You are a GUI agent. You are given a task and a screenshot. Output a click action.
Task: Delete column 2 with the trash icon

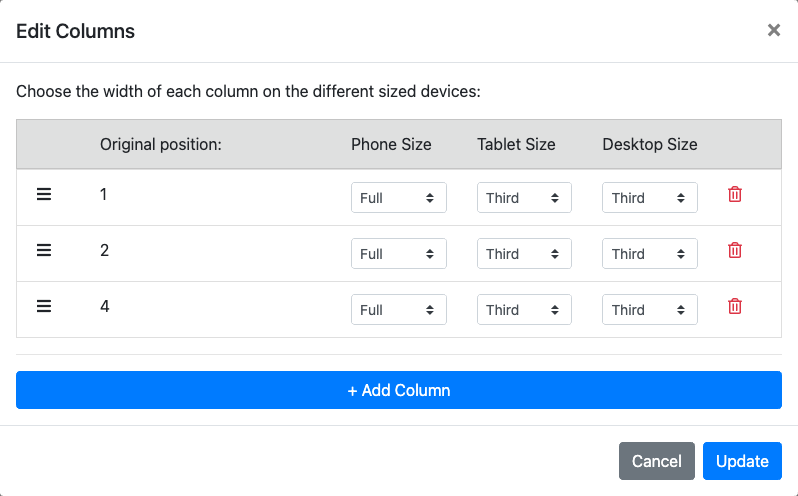pos(735,251)
